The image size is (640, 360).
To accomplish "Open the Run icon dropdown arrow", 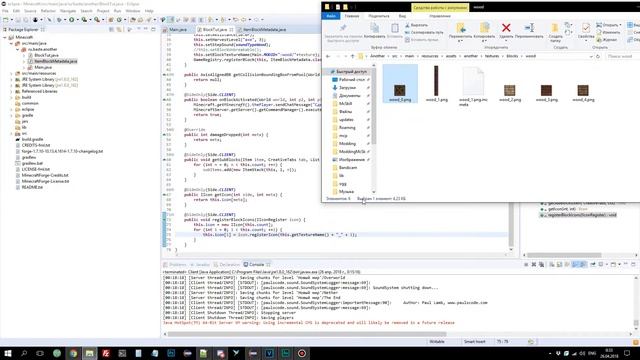I will 77,20.
